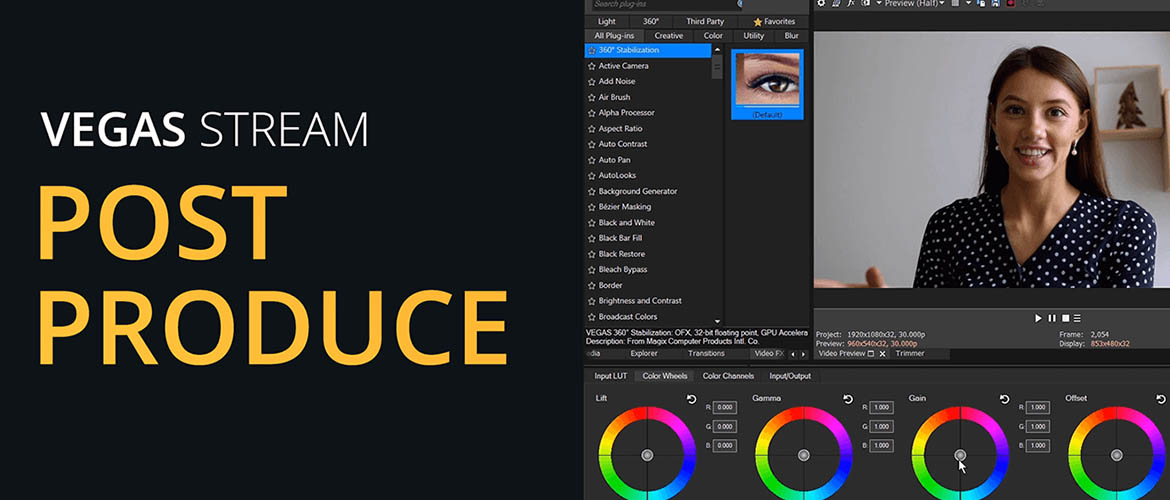This screenshot has width=1170, height=500.
Task: Click the Search plug-ins field
Action: [664, 4]
